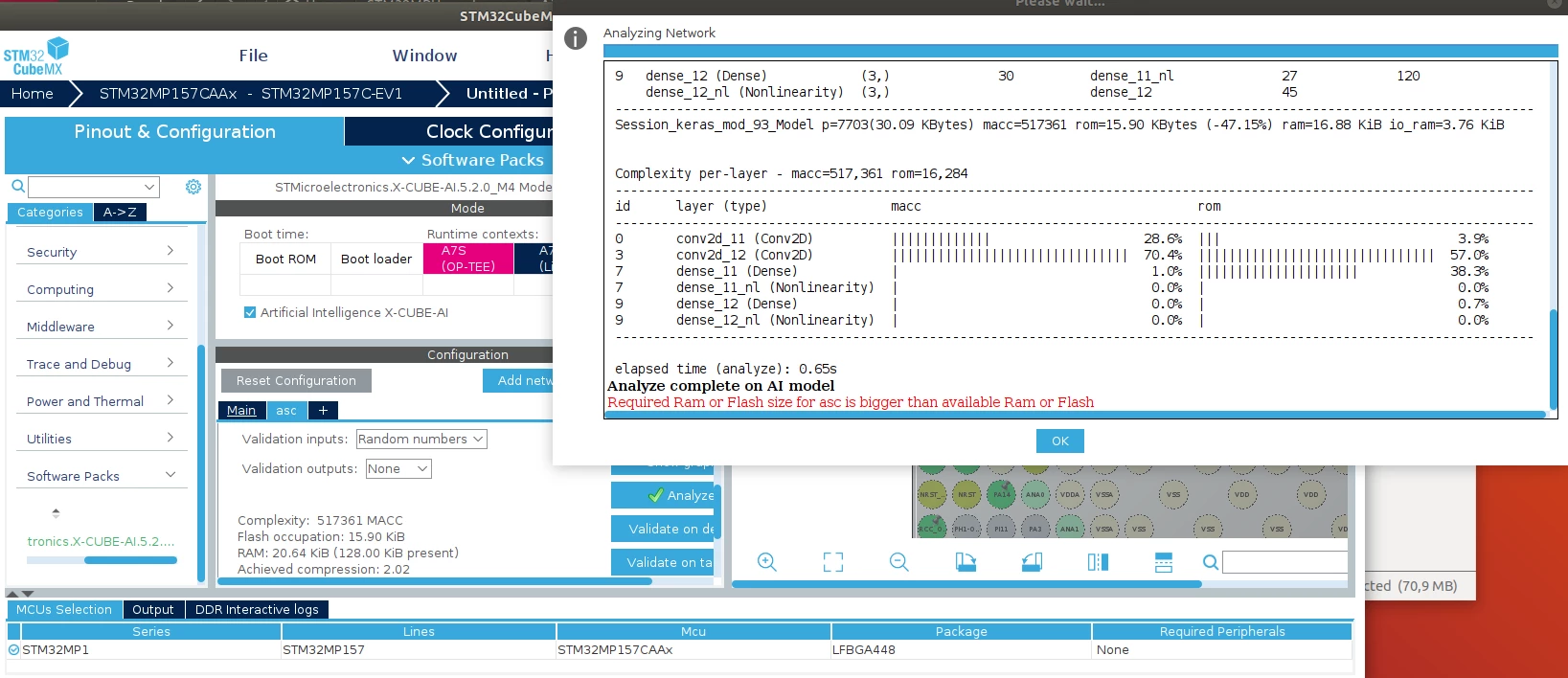Click the STM32MP157CAAx breadcrumb

pos(251,94)
